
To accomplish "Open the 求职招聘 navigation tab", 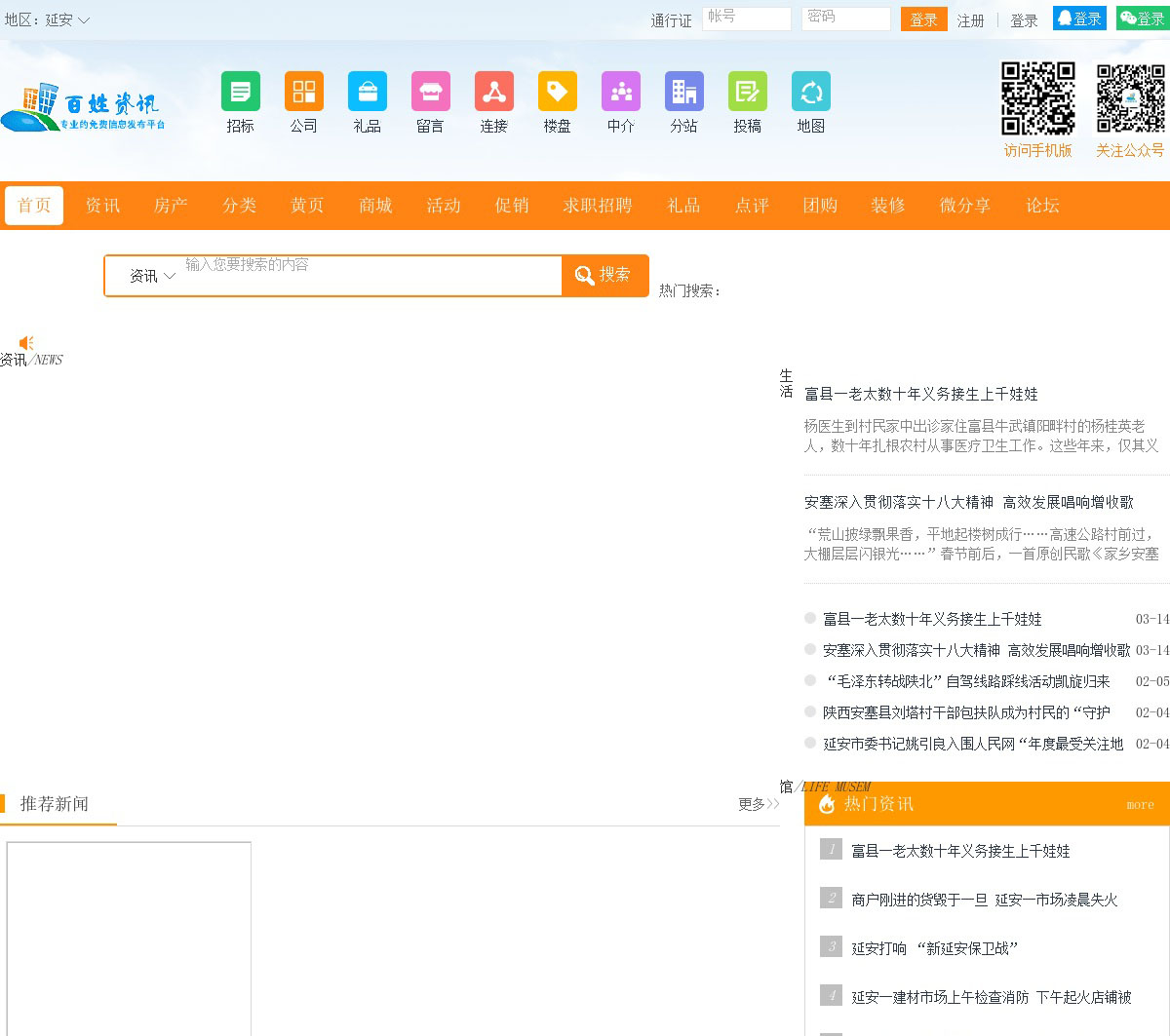I will [597, 206].
